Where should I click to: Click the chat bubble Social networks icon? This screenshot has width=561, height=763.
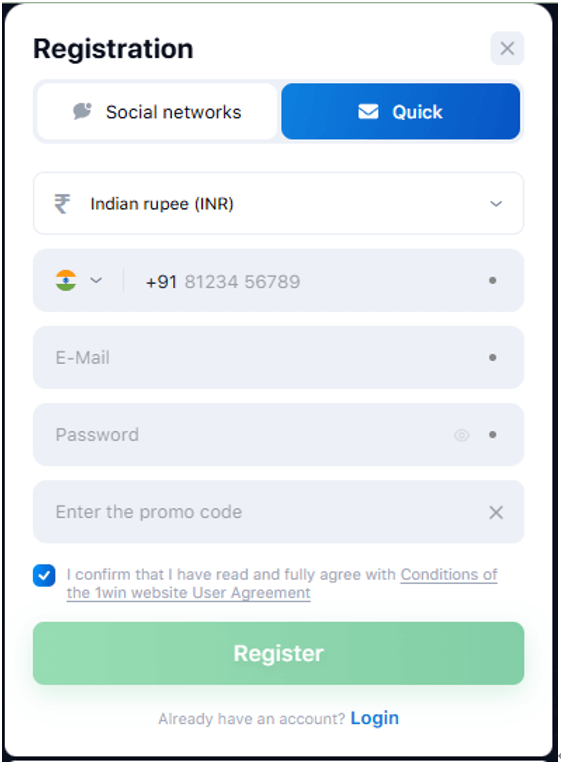click(x=82, y=111)
